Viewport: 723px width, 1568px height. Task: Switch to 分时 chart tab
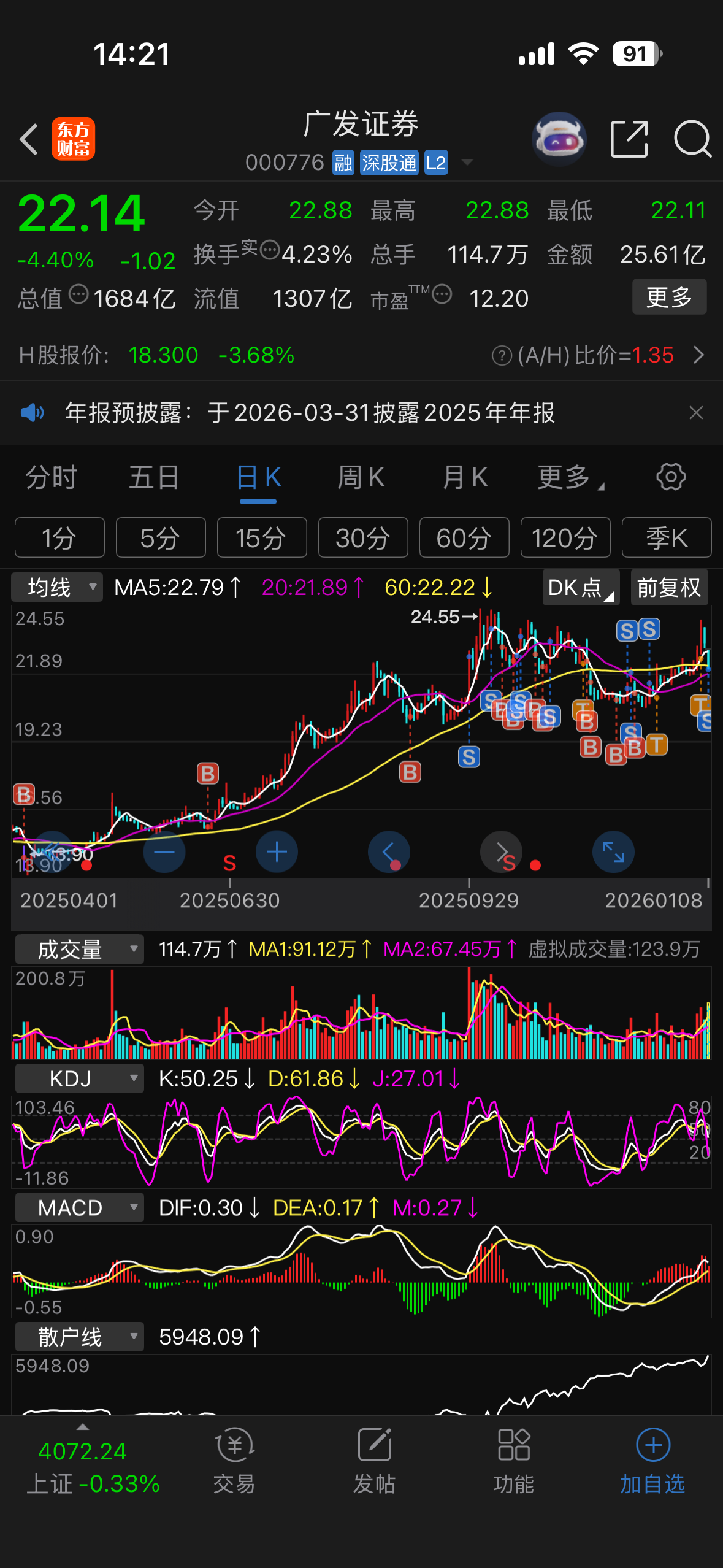(x=52, y=477)
